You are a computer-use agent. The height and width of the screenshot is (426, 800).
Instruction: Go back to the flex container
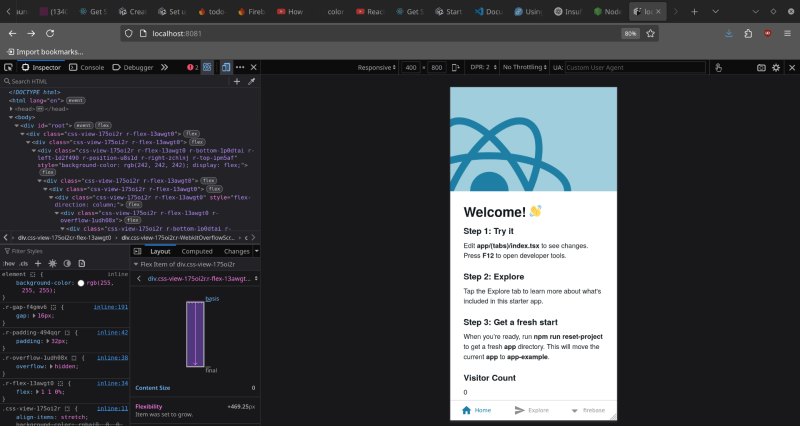pos(139,279)
